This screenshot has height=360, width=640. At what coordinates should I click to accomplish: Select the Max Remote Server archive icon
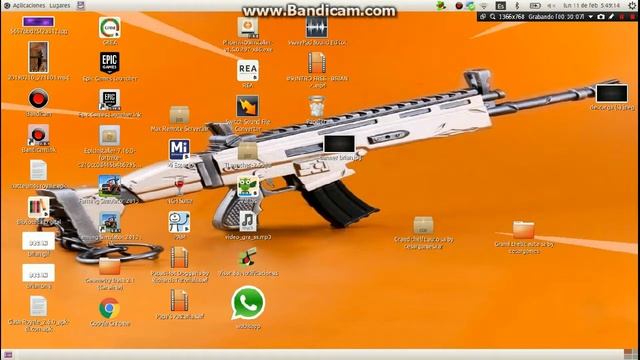(180, 115)
